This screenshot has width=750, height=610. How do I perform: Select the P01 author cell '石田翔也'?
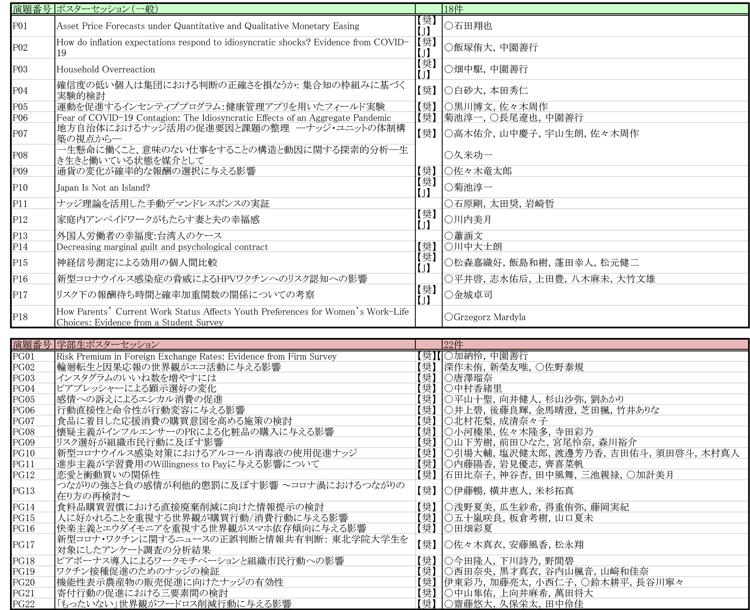pyautogui.click(x=596, y=26)
